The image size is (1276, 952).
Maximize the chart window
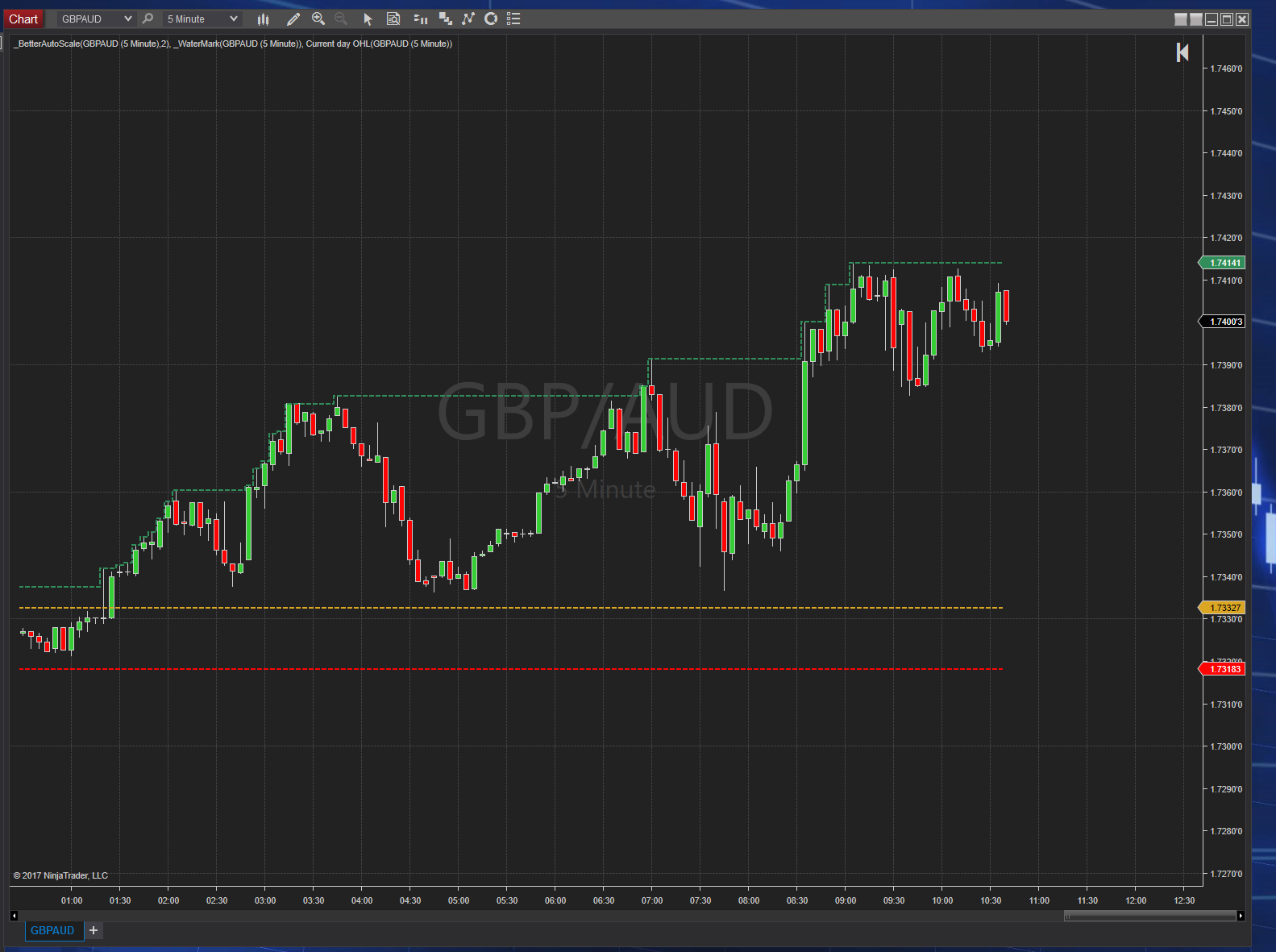(1227, 19)
